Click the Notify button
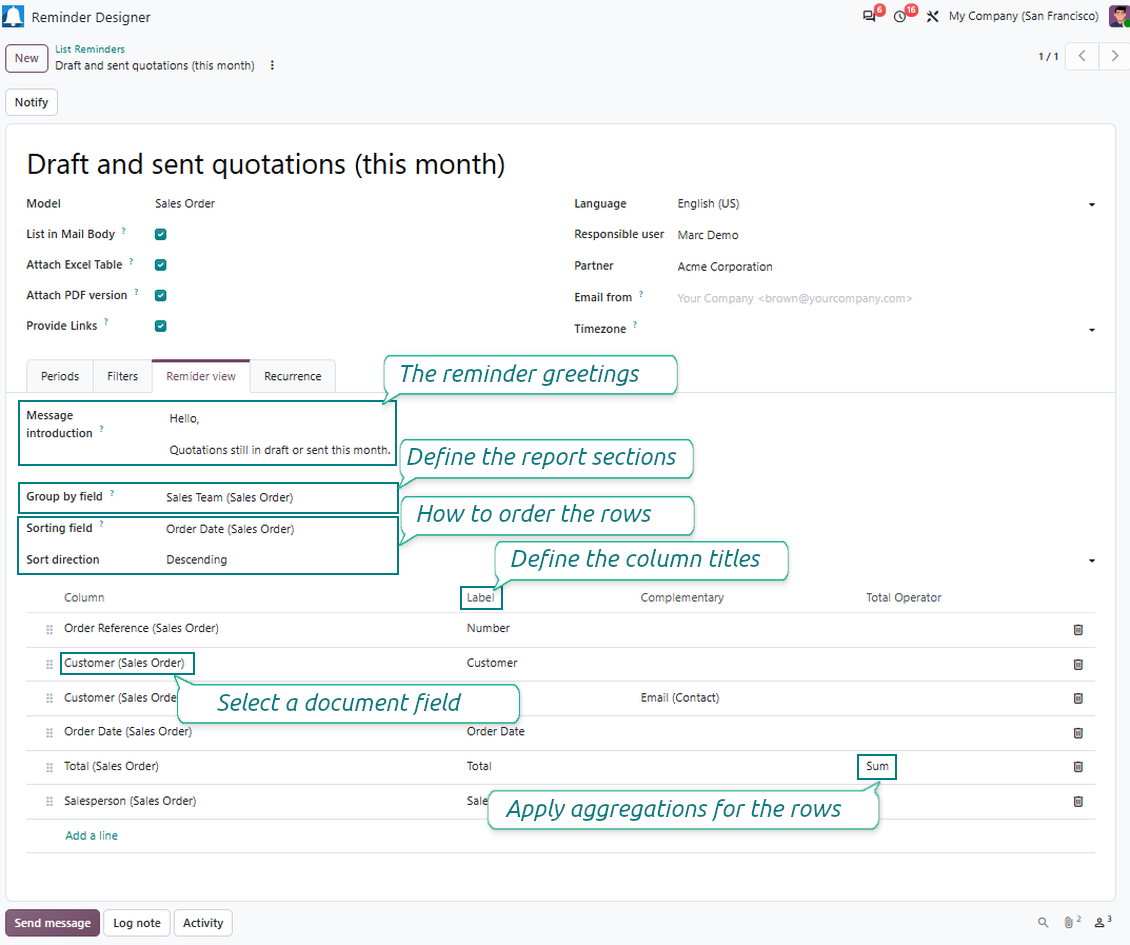 tap(32, 102)
